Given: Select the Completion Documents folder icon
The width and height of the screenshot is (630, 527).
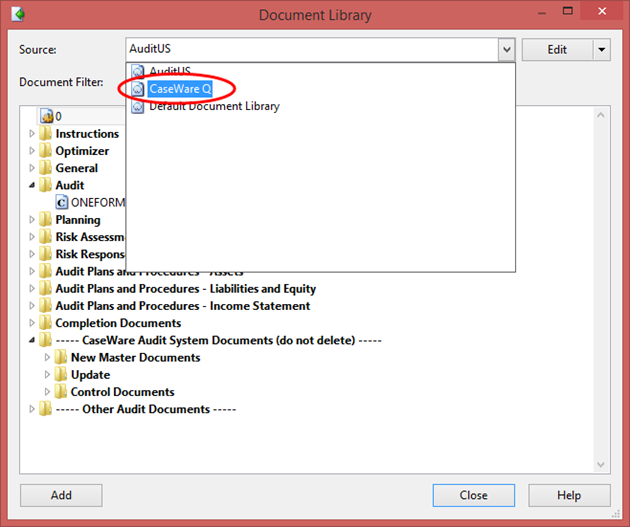Looking at the screenshot, I should (x=45, y=323).
